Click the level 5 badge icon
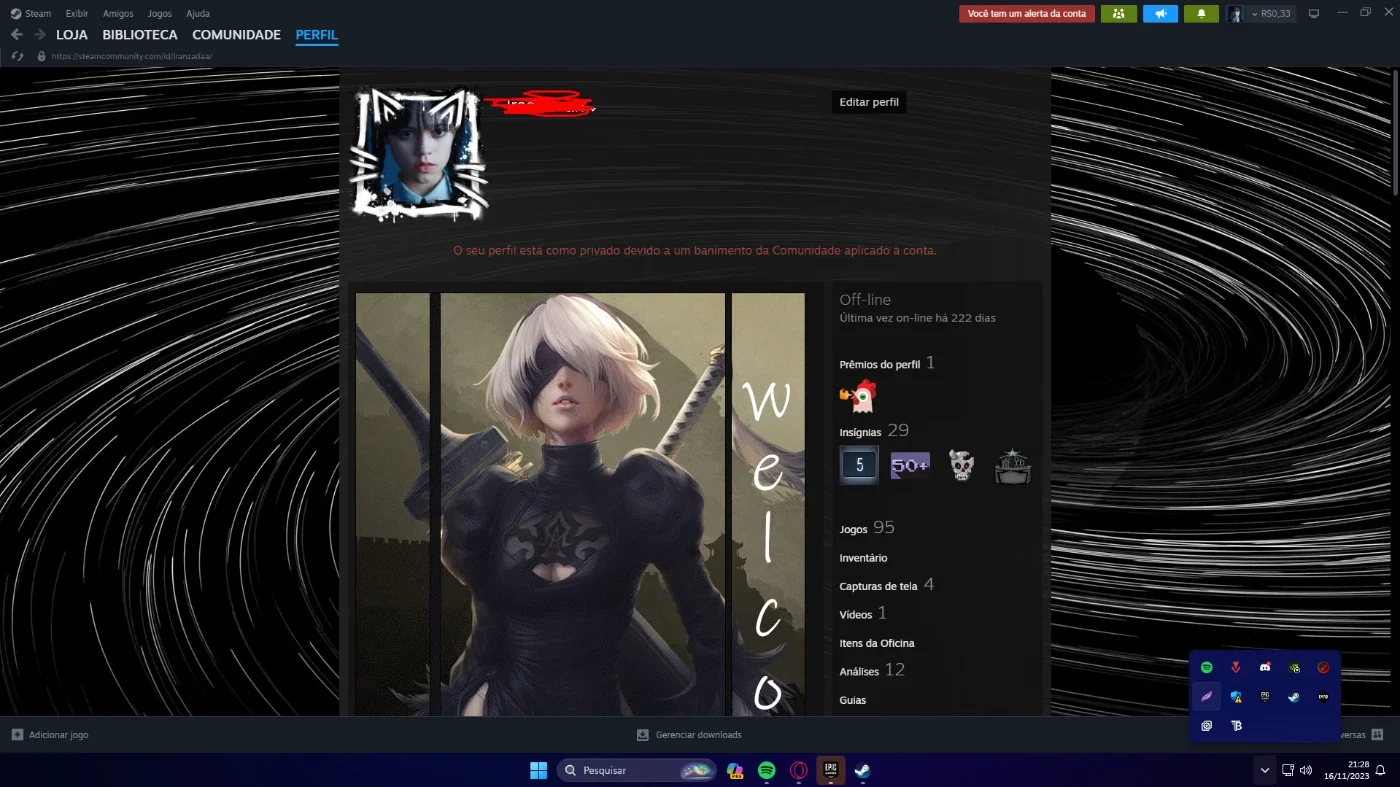 click(x=859, y=465)
